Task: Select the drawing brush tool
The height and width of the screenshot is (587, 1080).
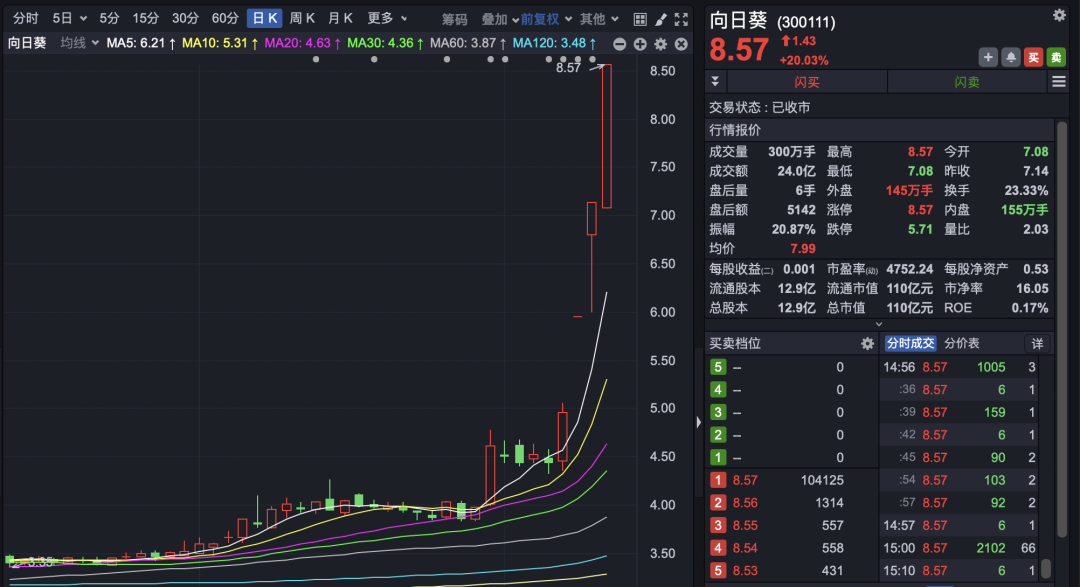Action: [661, 19]
